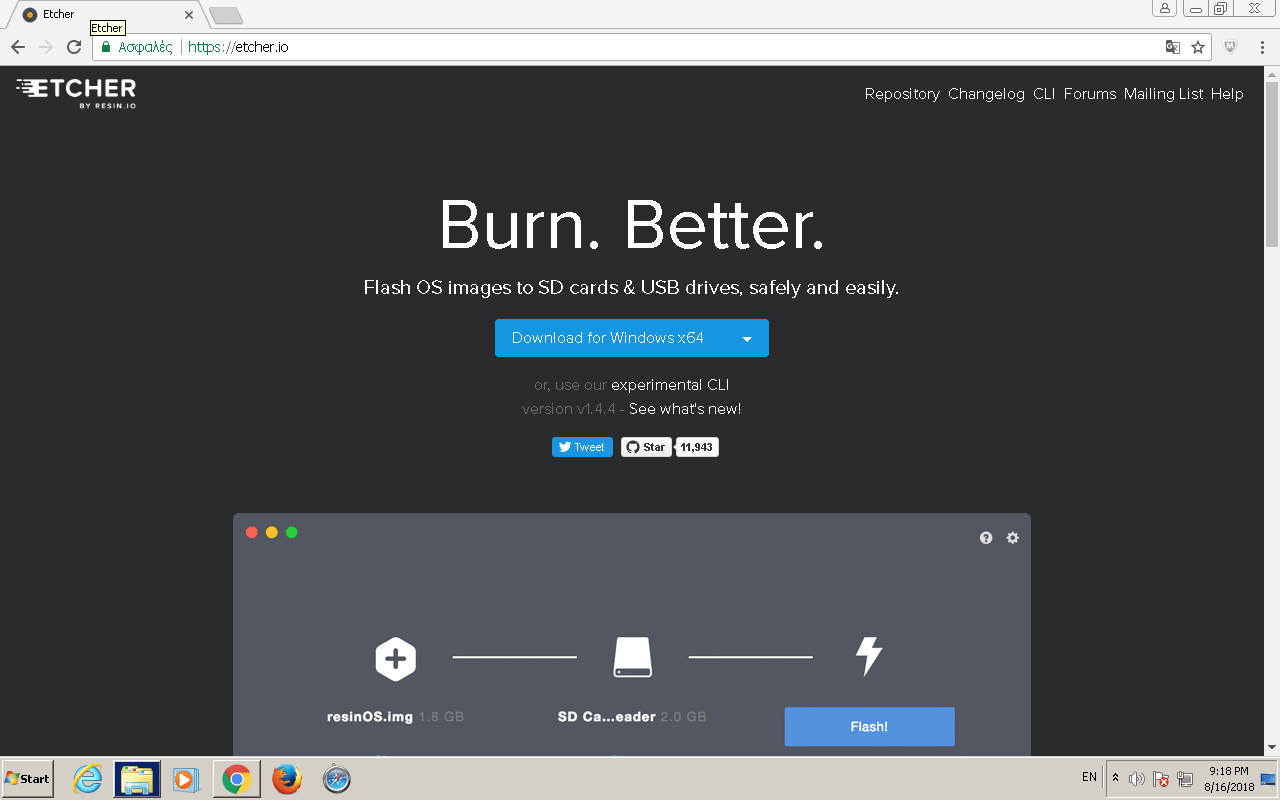Click the help question mark icon in mockup
The image size is (1280, 800).
coord(986,538)
